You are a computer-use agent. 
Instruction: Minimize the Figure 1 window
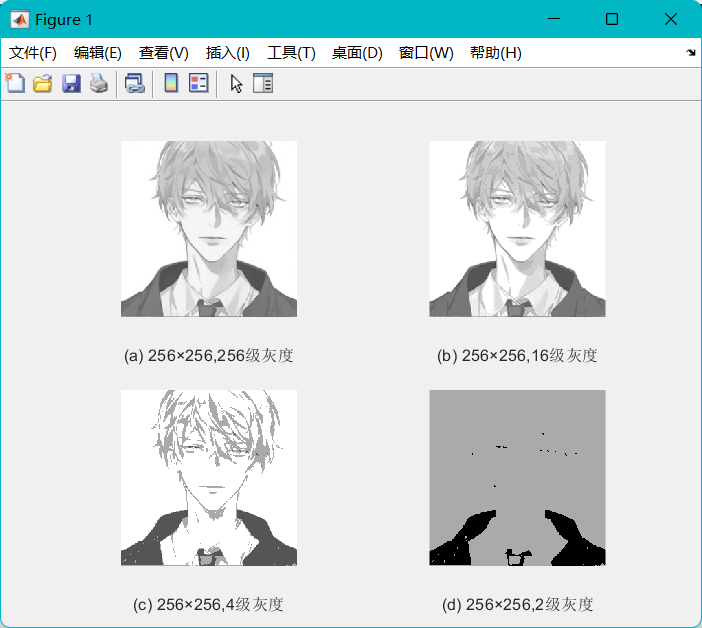554,19
